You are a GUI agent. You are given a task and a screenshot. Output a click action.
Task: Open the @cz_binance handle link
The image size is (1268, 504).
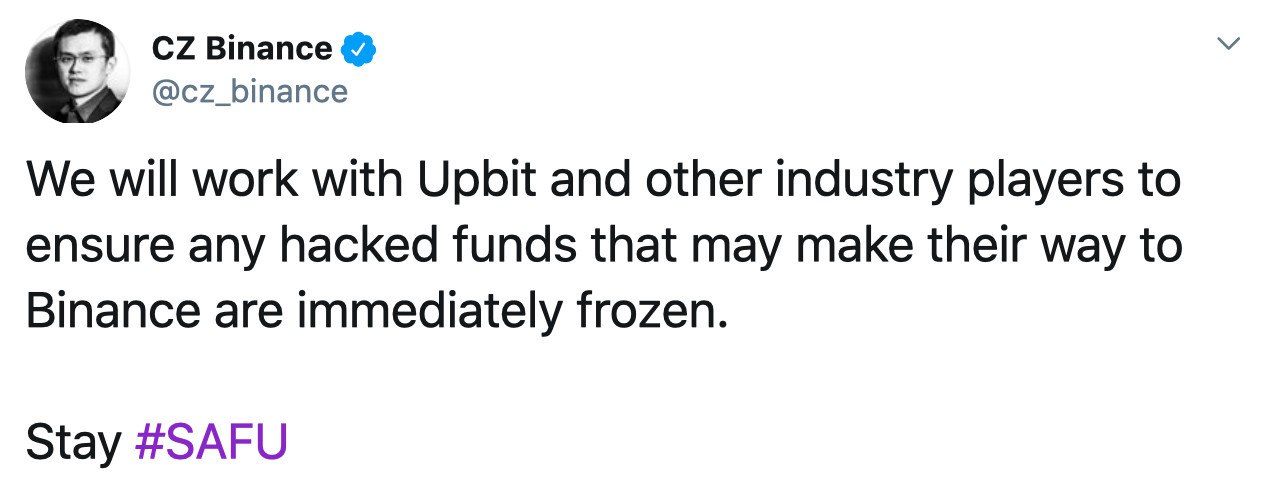pos(249,92)
